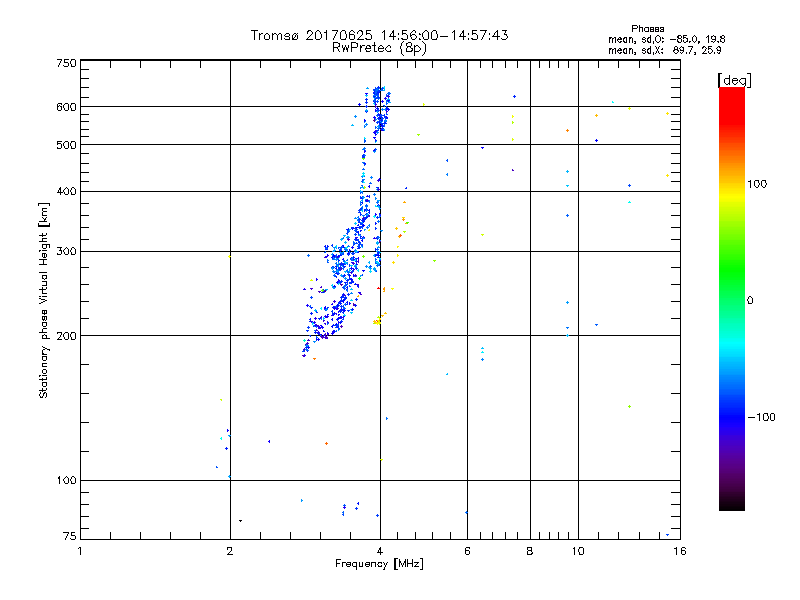Click the yellow-orange point cluster near 4 MHz, 210 km
The image size is (800, 600).
tap(379, 319)
